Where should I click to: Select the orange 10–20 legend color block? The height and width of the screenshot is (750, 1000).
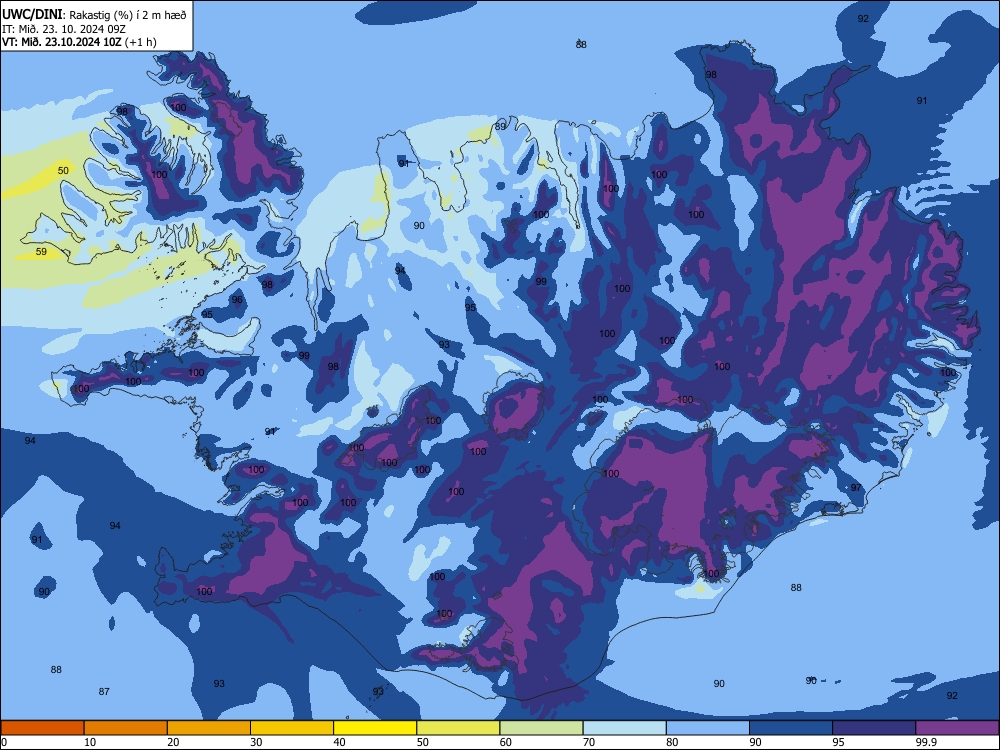(x=126, y=728)
